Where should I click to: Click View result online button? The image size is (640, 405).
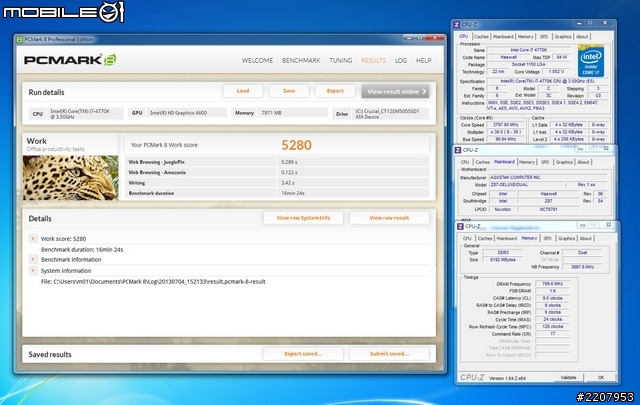[395, 91]
